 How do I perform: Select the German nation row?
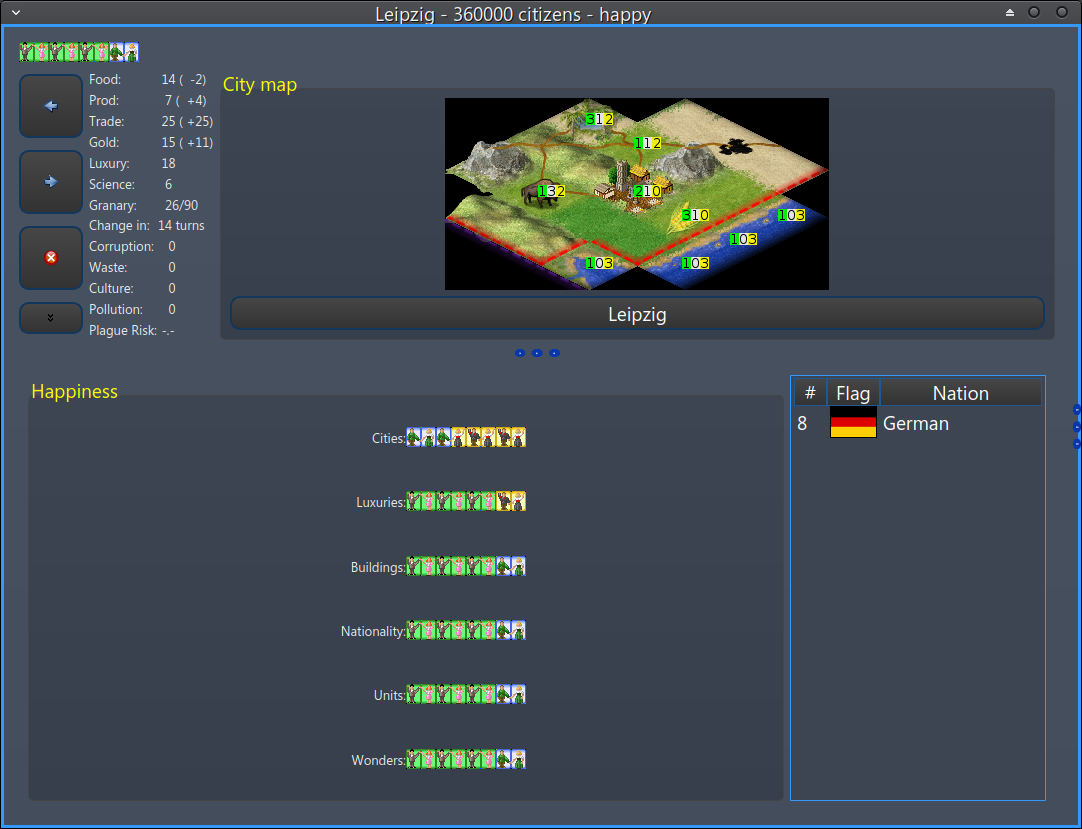[916, 424]
